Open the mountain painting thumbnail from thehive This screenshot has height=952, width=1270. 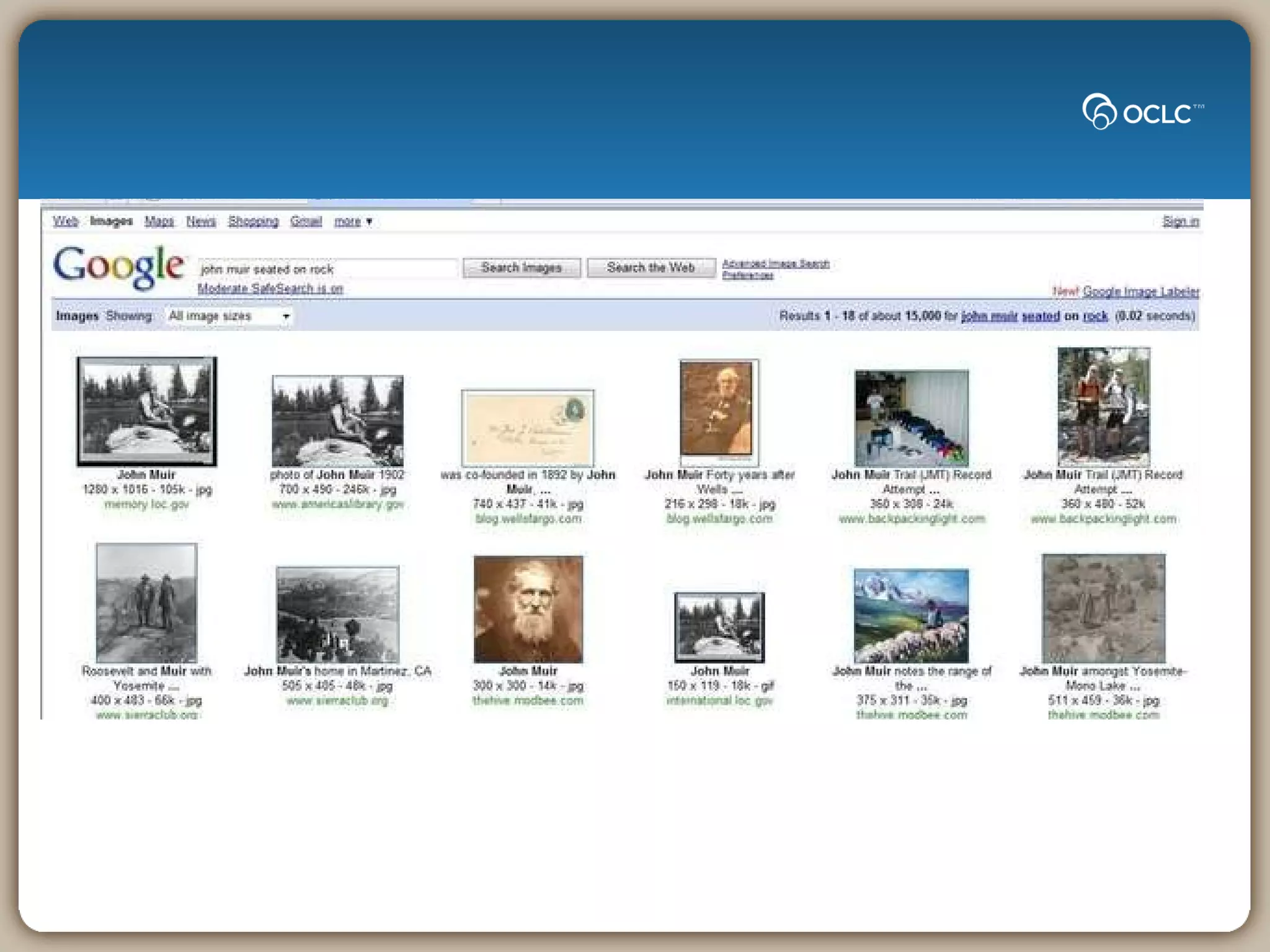pyautogui.click(x=910, y=615)
